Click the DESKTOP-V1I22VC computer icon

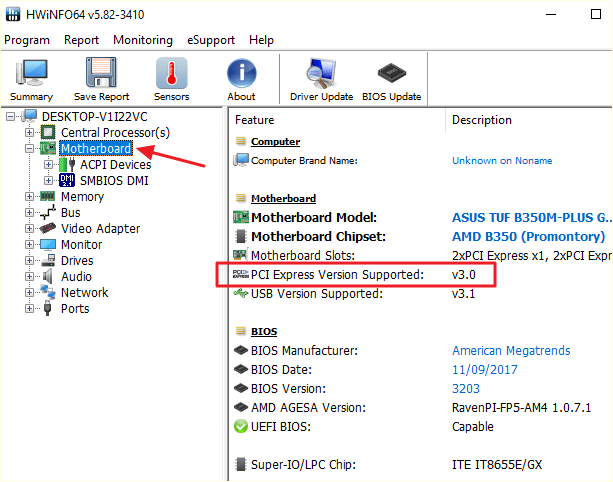(x=29, y=116)
